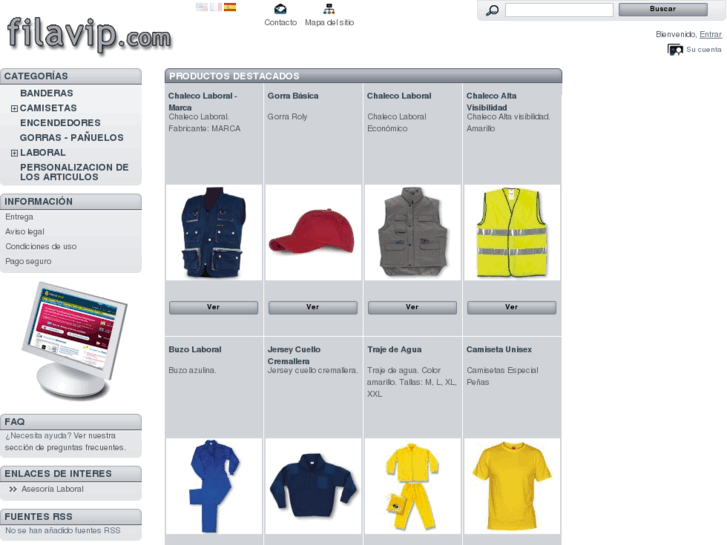727x545 pixels.
Task: Click Ver under Chaleco Alta Visibilidad
Action: point(511,308)
